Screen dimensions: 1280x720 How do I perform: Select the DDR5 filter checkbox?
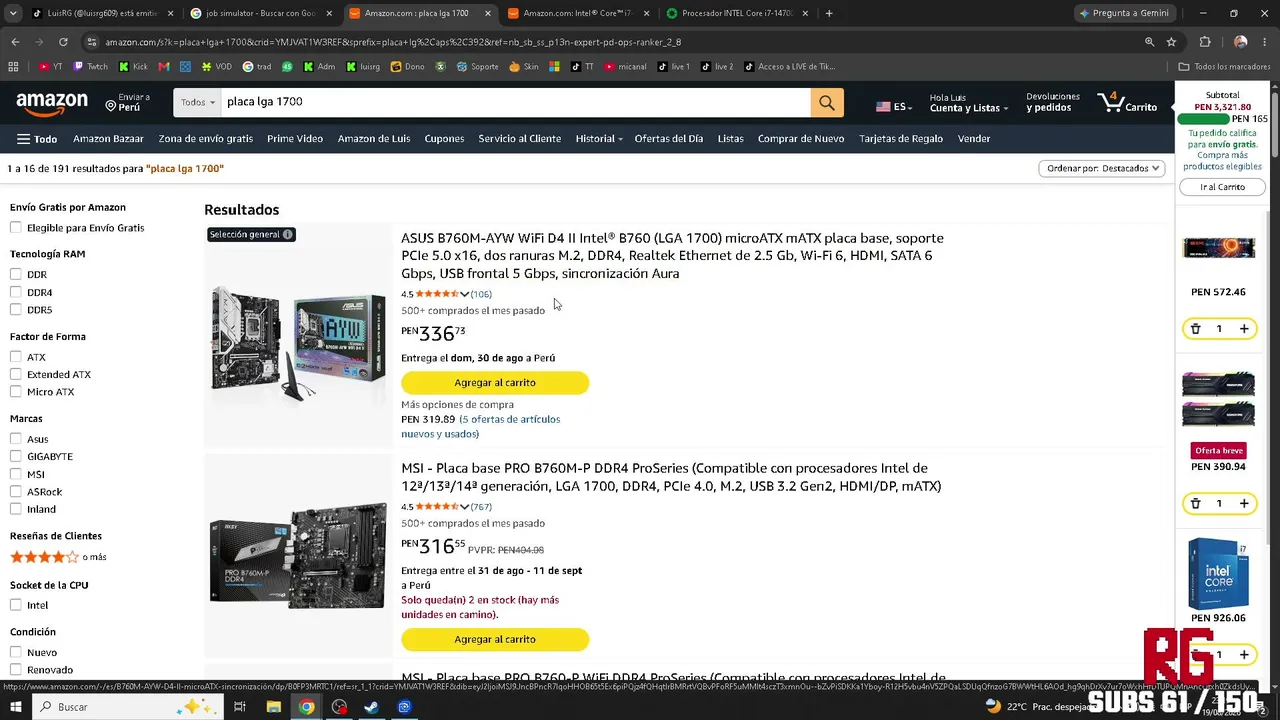coord(16,310)
